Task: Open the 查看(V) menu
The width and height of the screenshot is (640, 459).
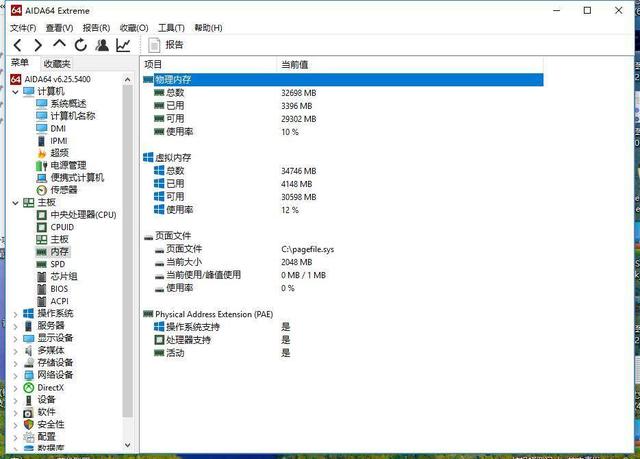Action: [x=60, y=28]
